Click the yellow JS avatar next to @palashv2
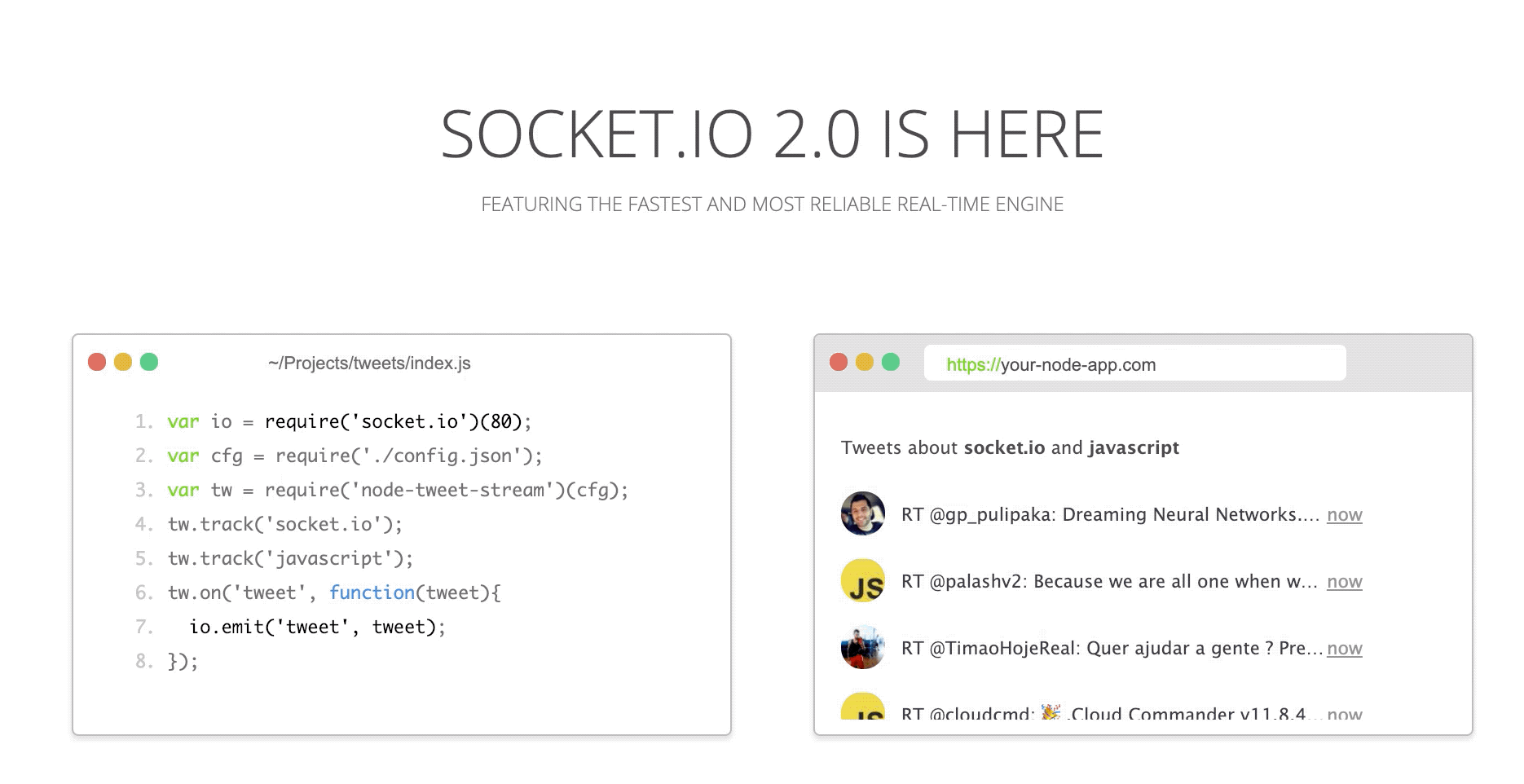Screen dimensions: 1524x784 [x=862, y=581]
